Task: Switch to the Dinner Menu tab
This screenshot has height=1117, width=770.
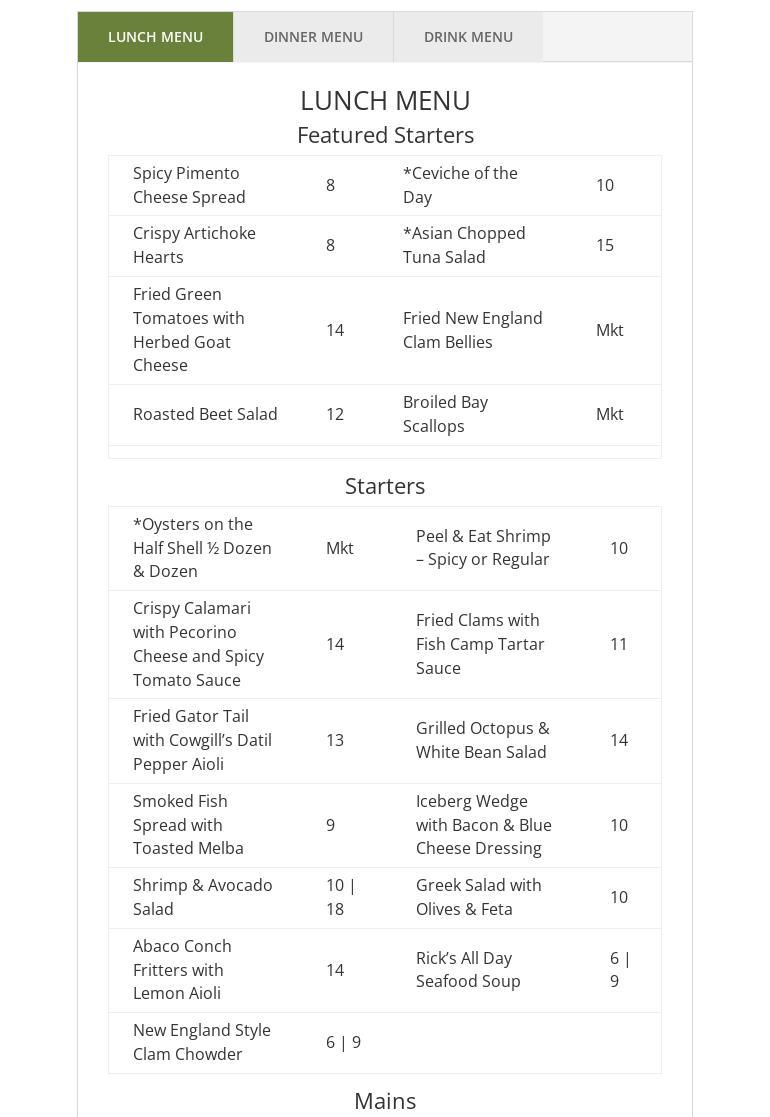Action: 313,37
